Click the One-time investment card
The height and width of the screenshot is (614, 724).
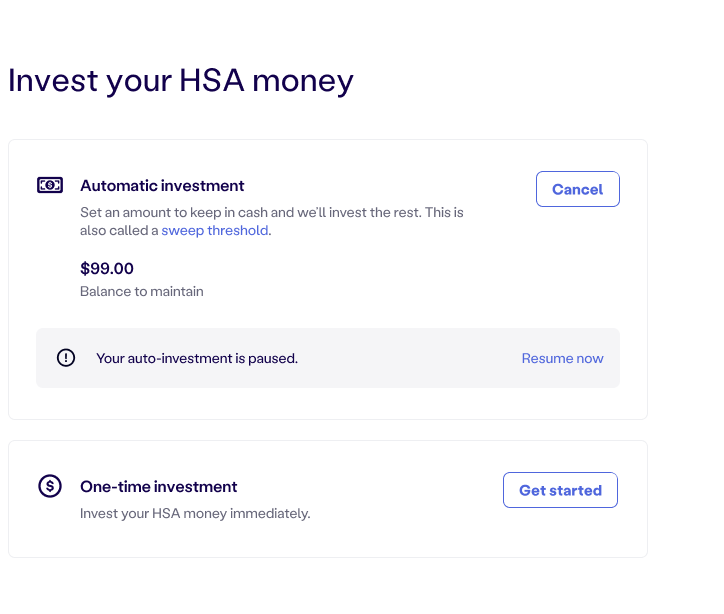click(328, 499)
